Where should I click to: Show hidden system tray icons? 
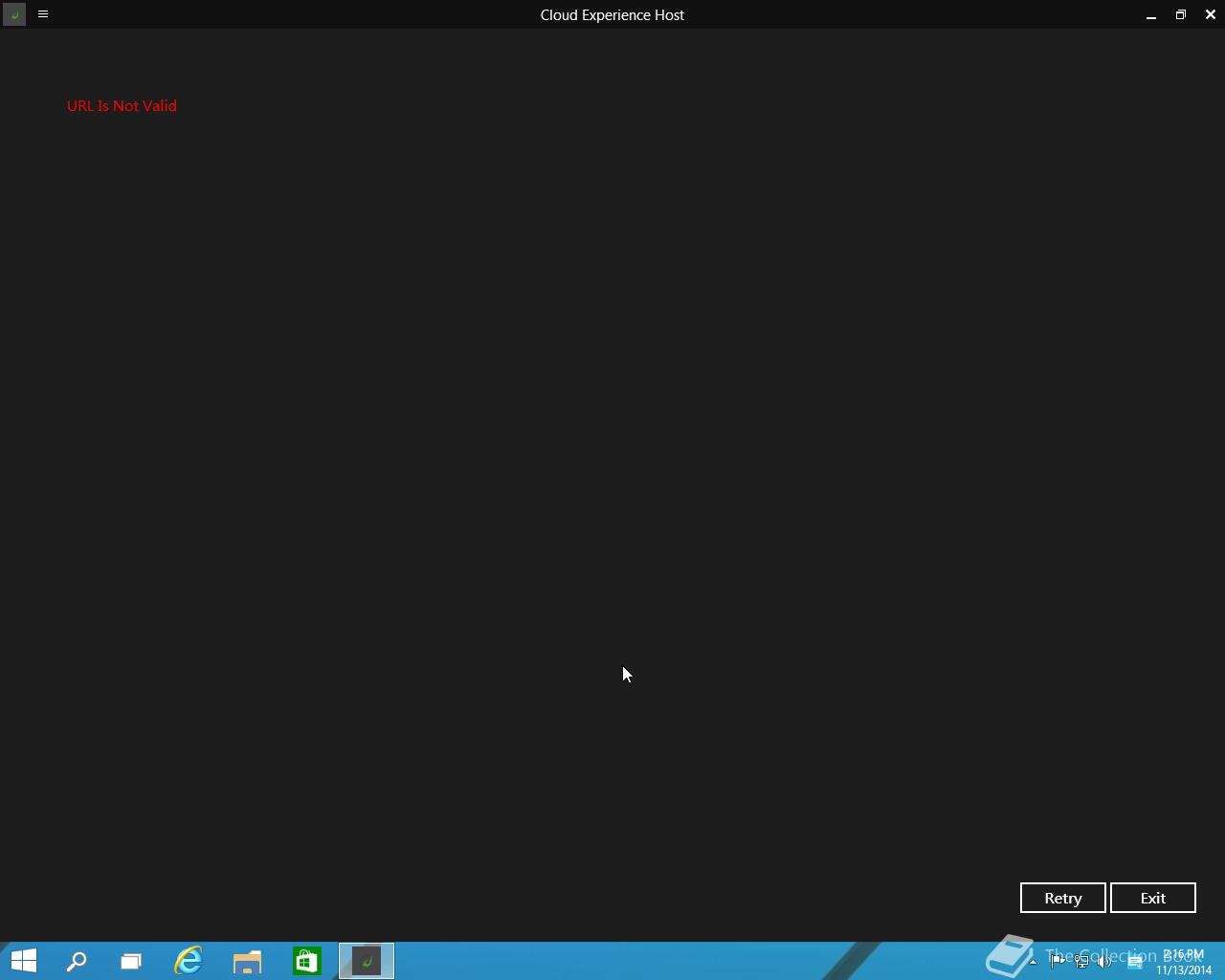(x=1033, y=962)
